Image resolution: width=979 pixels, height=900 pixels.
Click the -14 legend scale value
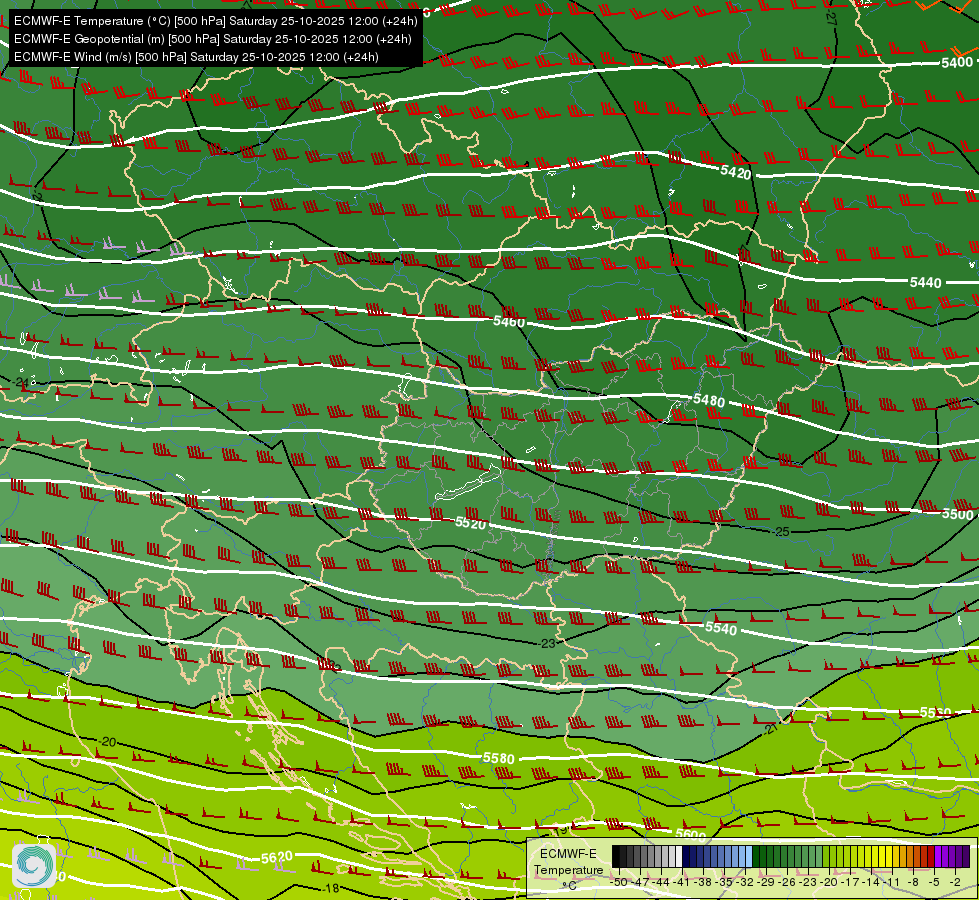(x=870, y=882)
